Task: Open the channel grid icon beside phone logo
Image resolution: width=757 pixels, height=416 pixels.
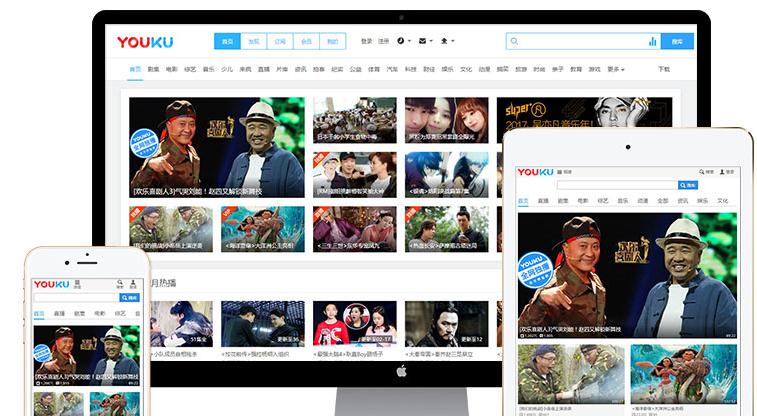Action: 77,284
